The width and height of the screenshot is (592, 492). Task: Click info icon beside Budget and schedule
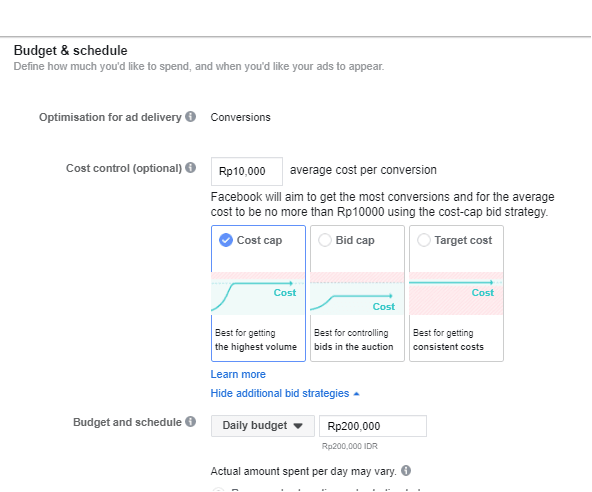click(190, 421)
